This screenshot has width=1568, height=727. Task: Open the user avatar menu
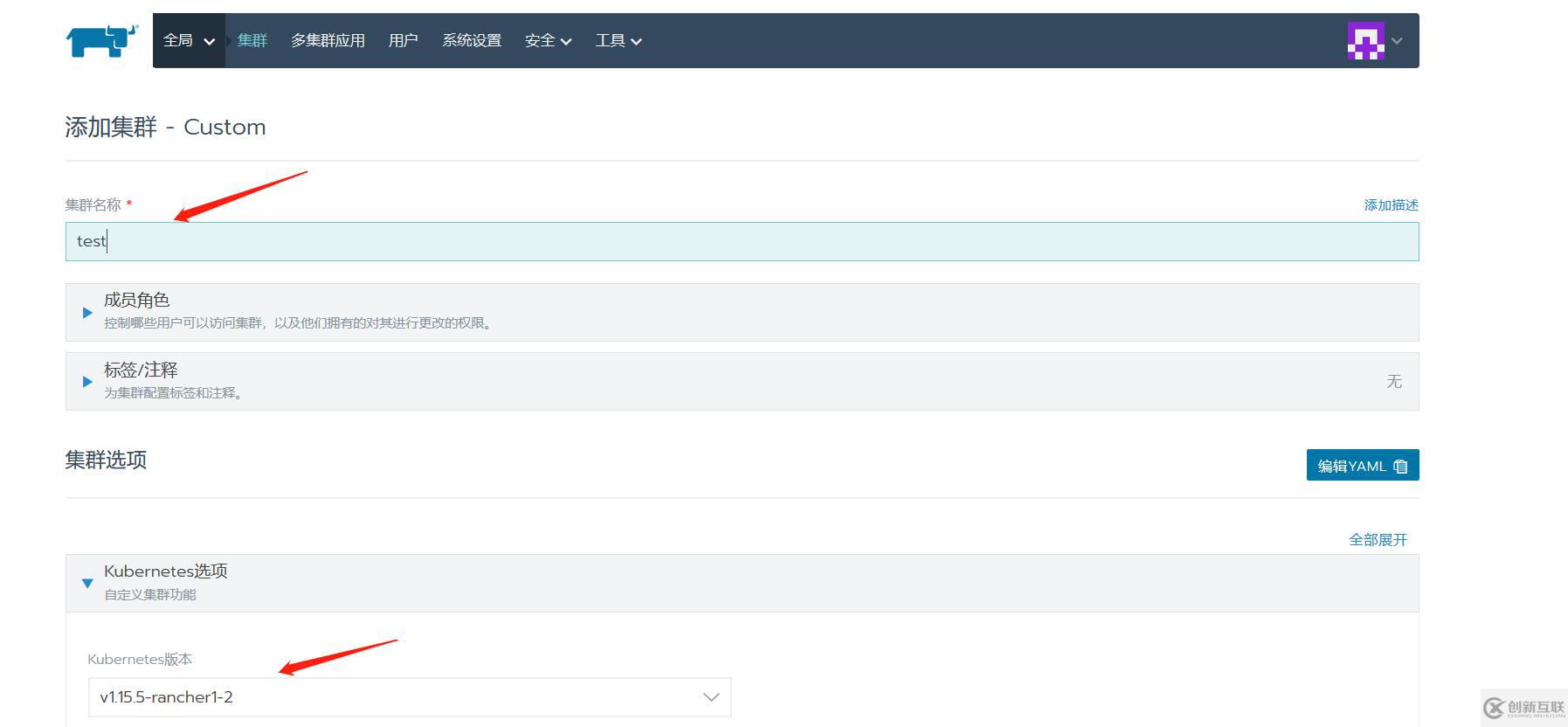point(1365,40)
